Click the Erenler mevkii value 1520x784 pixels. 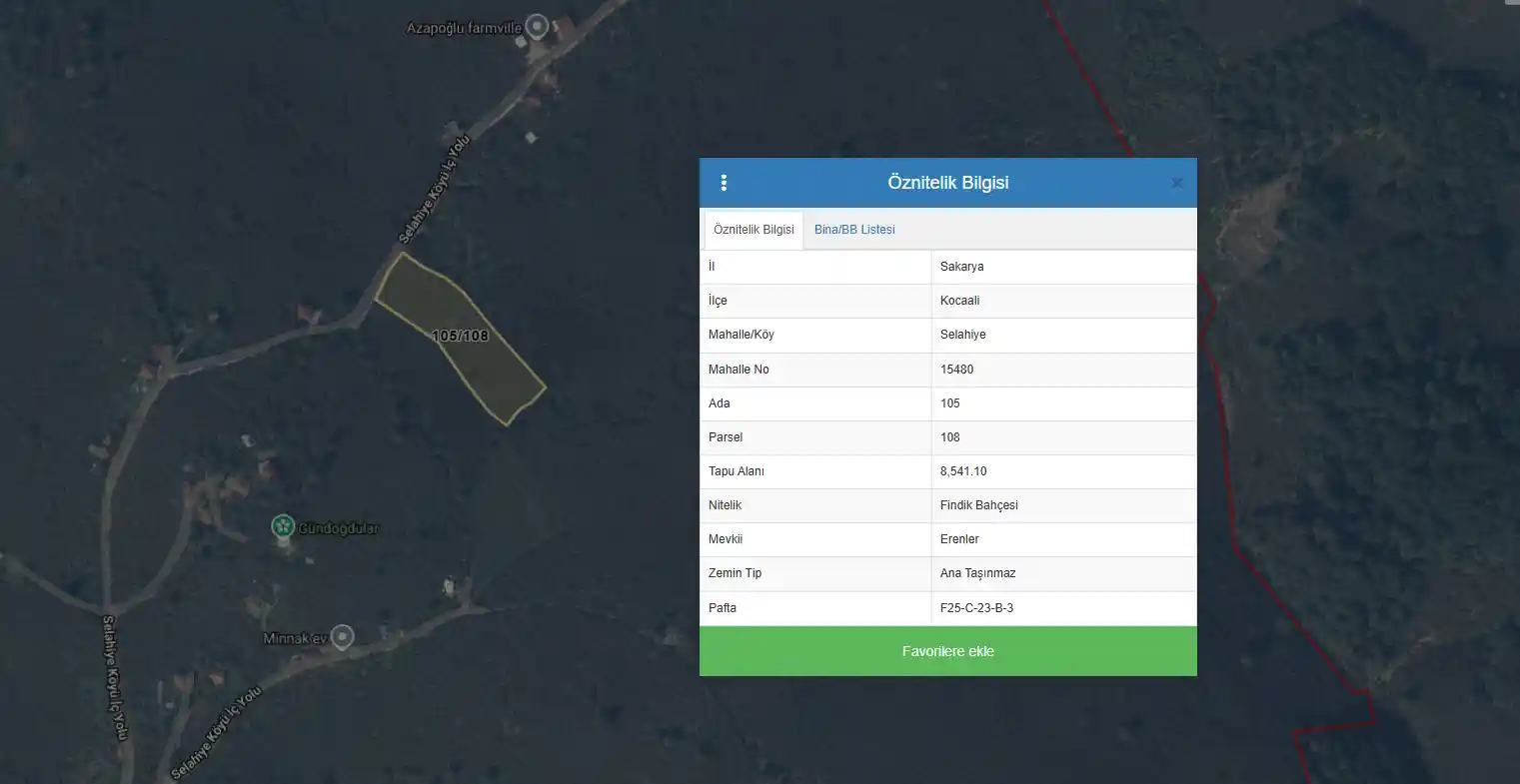(x=959, y=539)
